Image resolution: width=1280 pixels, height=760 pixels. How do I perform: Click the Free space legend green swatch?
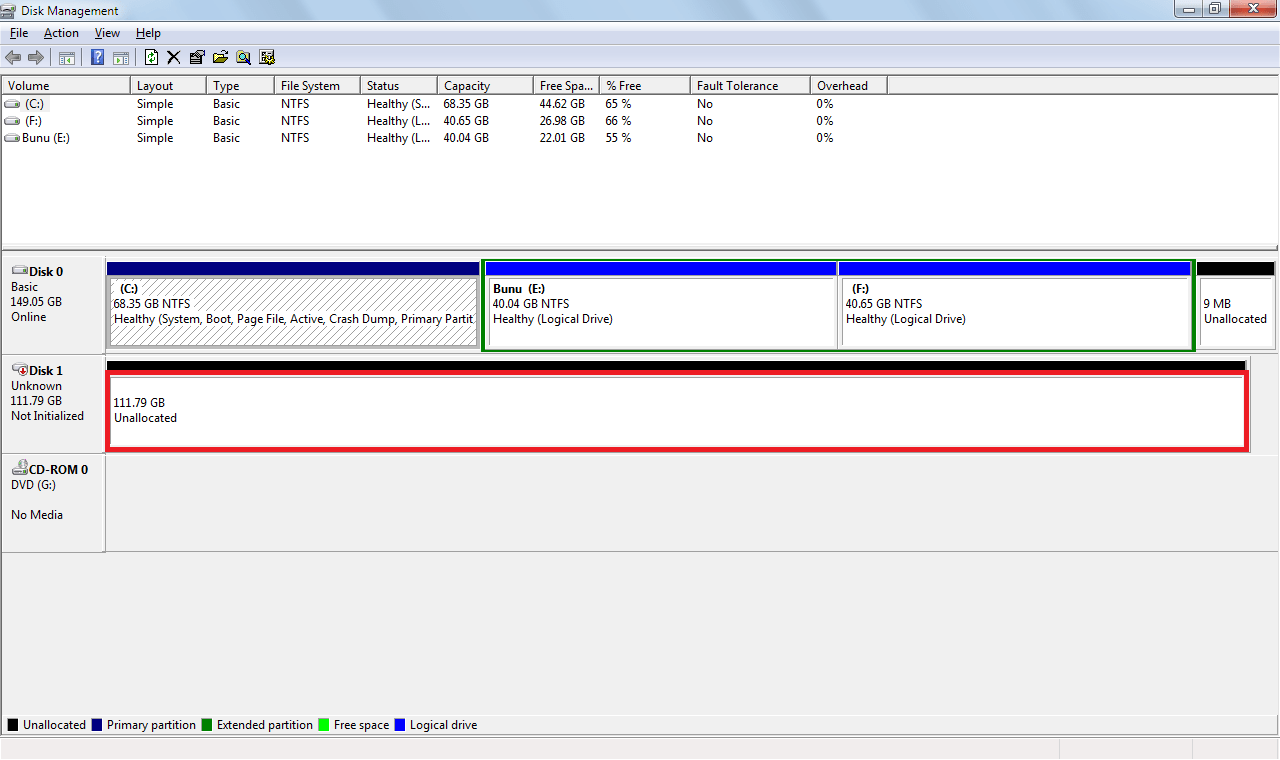coord(323,725)
